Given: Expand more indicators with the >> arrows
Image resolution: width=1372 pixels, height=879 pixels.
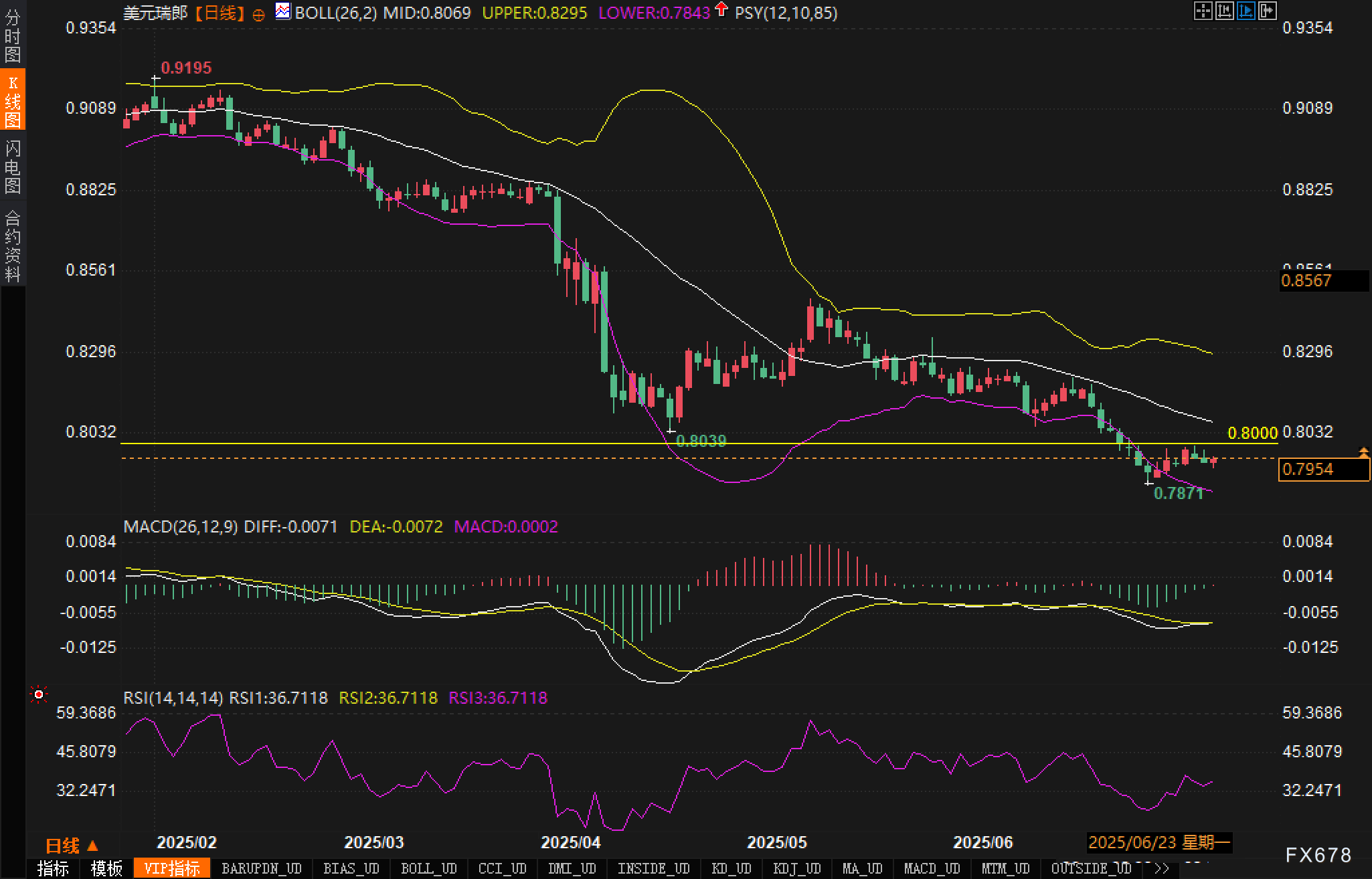Looking at the screenshot, I should (x=1161, y=869).
